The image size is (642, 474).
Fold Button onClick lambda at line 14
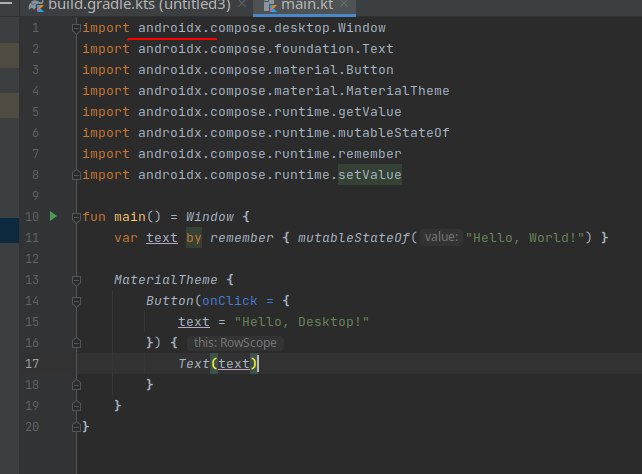click(76, 301)
